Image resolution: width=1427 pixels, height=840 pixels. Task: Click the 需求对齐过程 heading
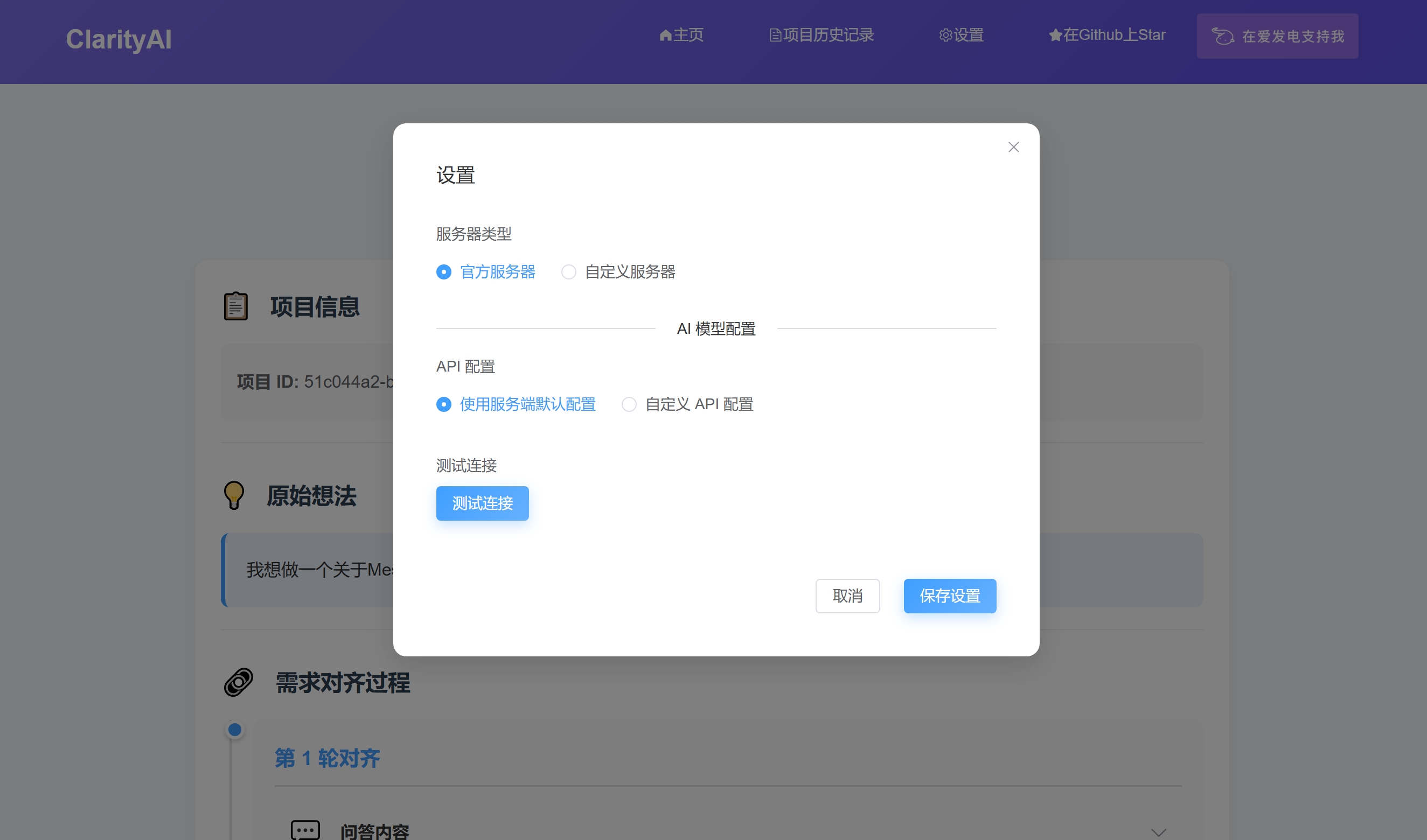pyautogui.click(x=343, y=682)
